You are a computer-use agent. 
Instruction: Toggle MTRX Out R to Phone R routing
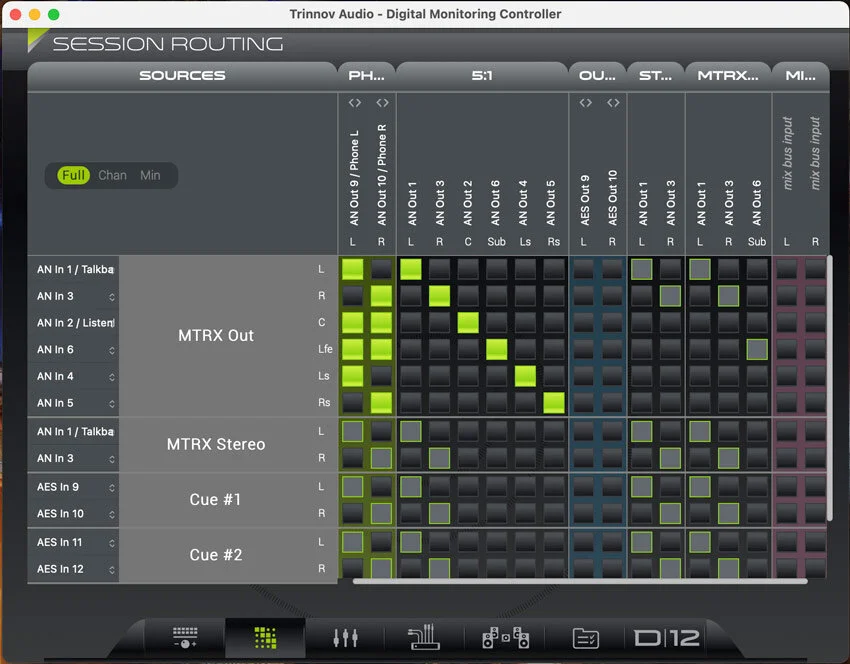[x=382, y=296]
